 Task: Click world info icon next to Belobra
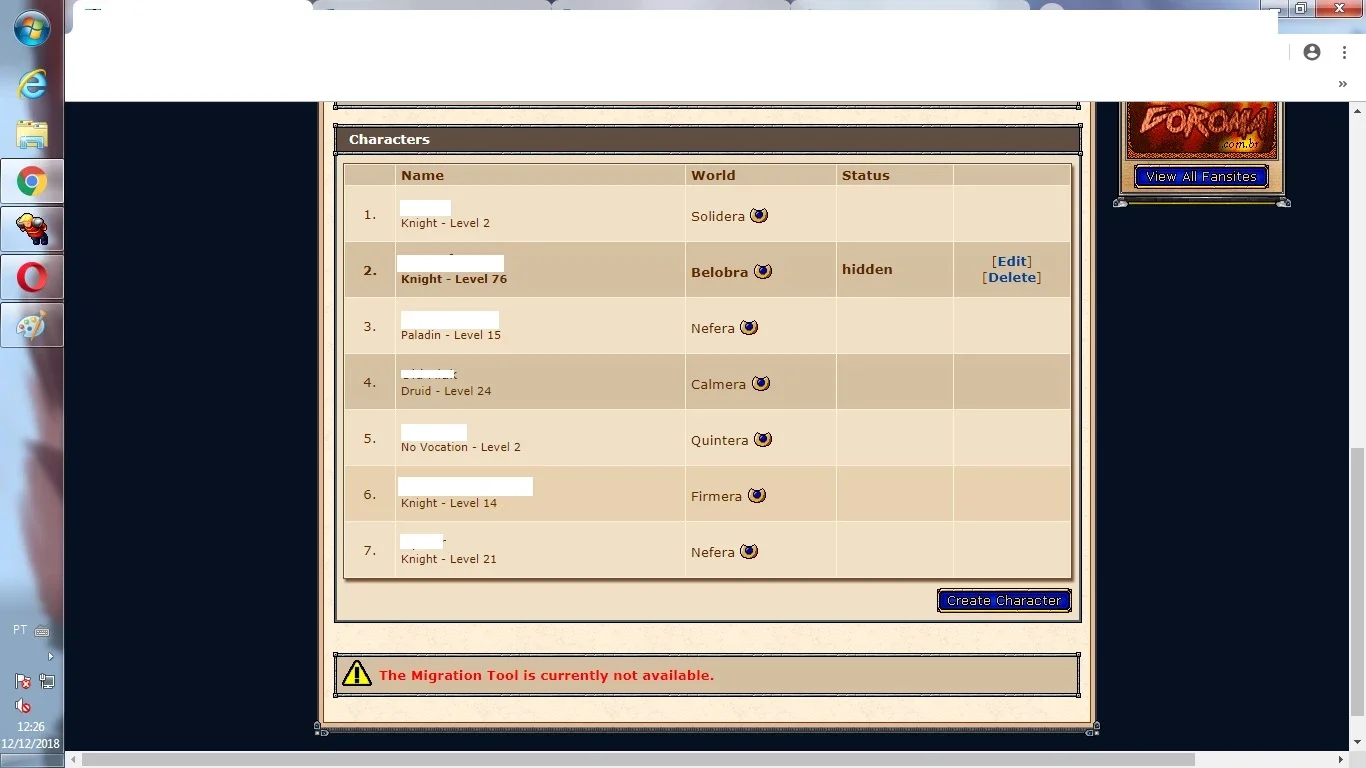pos(763,271)
